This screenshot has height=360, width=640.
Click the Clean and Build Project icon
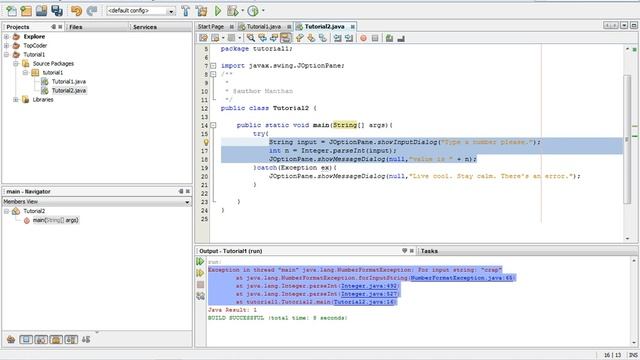point(201,11)
